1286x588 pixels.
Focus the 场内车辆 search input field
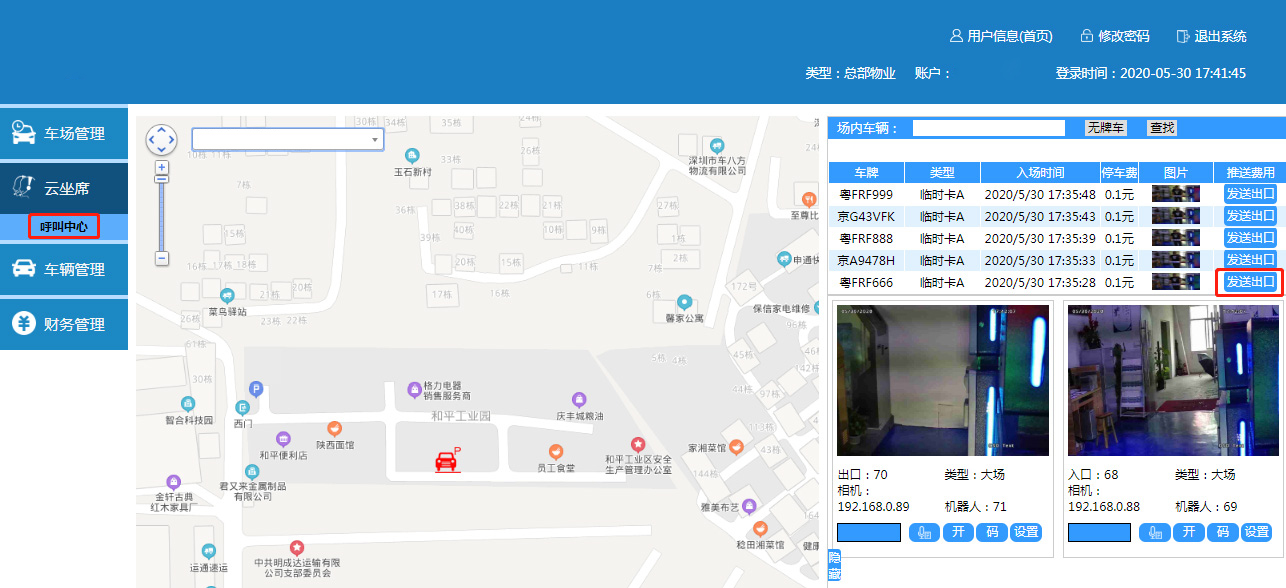tap(989, 128)
